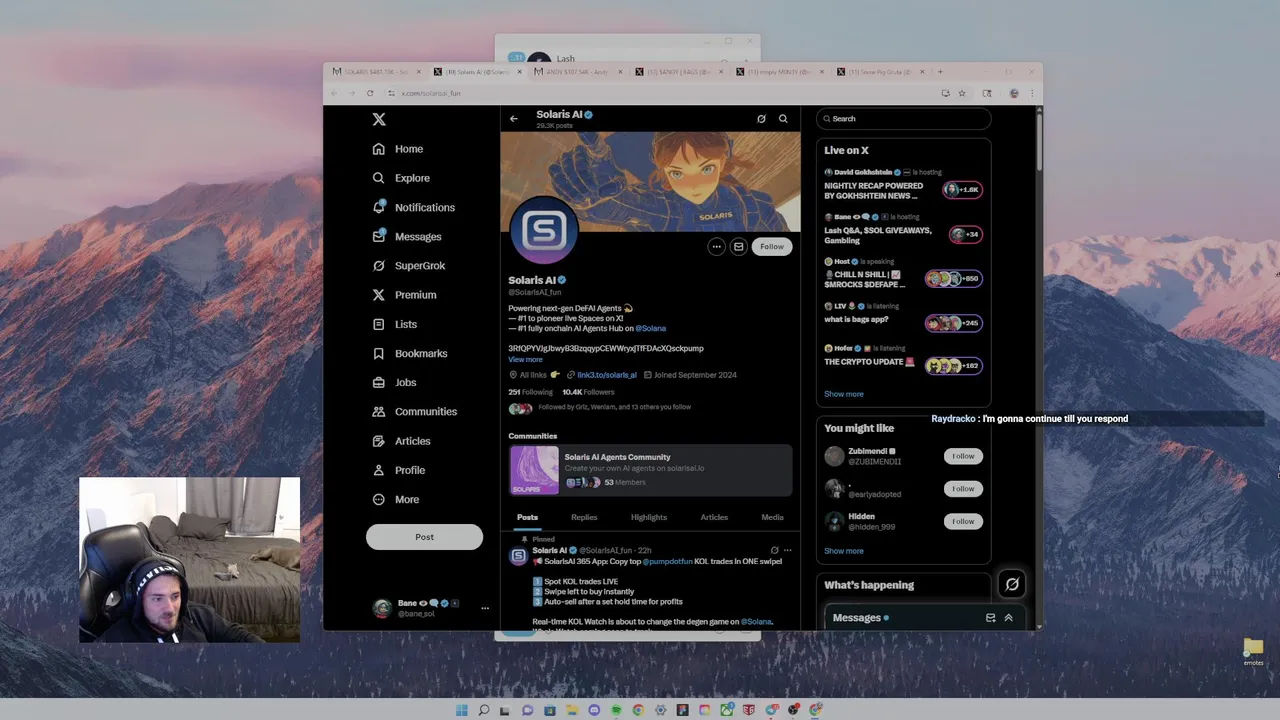Switch to the Articles tab on profile
Viewport: 1280px width, 720px height.
coord(714,517)
